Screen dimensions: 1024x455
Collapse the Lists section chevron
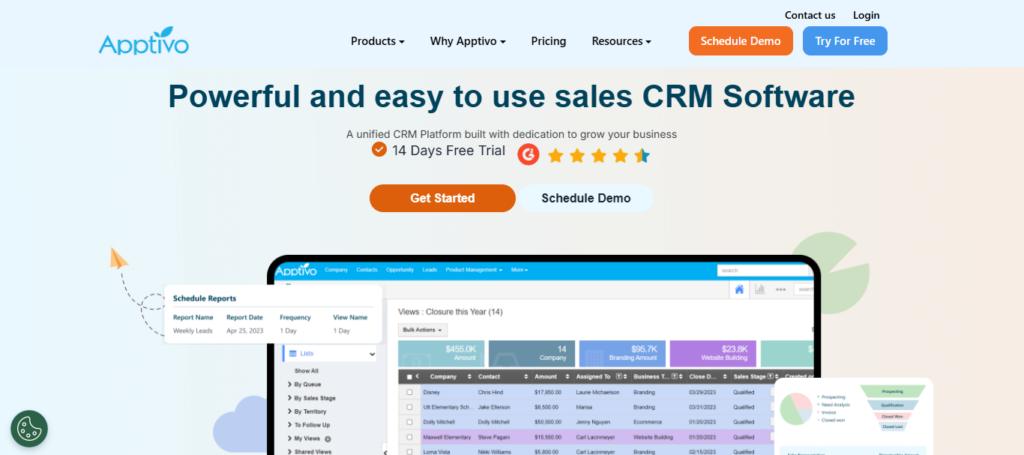coord(372,354)
